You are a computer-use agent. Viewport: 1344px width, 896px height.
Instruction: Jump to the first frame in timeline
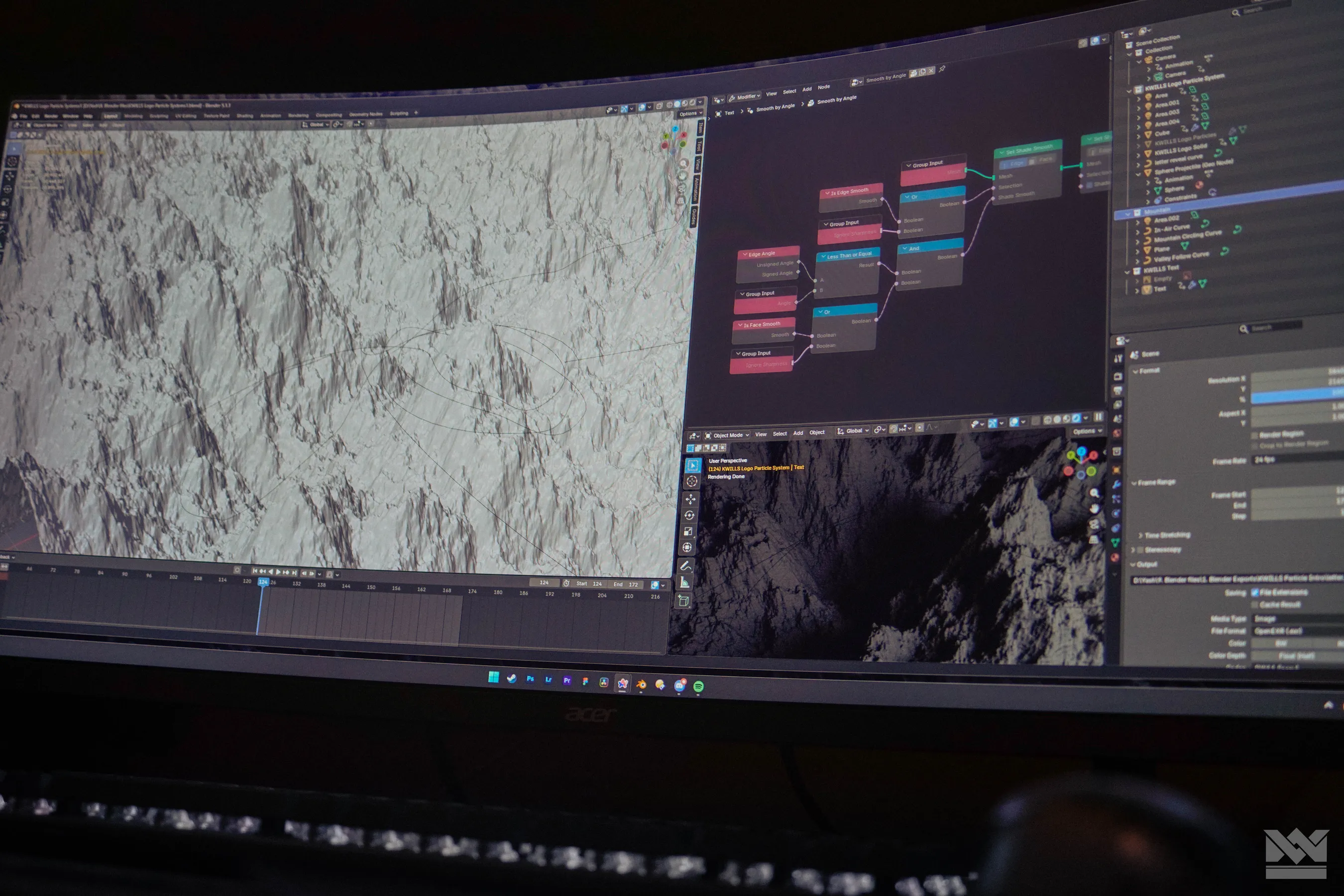tap(255, 571)
